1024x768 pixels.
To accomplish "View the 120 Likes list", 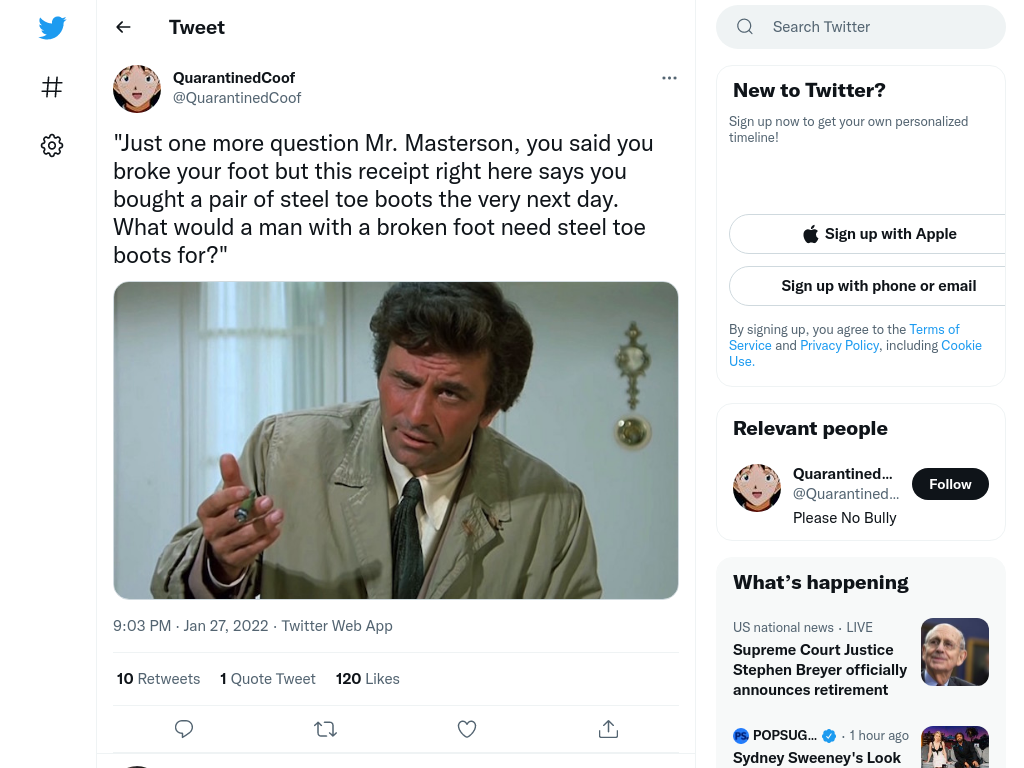I will [x=368, y=679].
